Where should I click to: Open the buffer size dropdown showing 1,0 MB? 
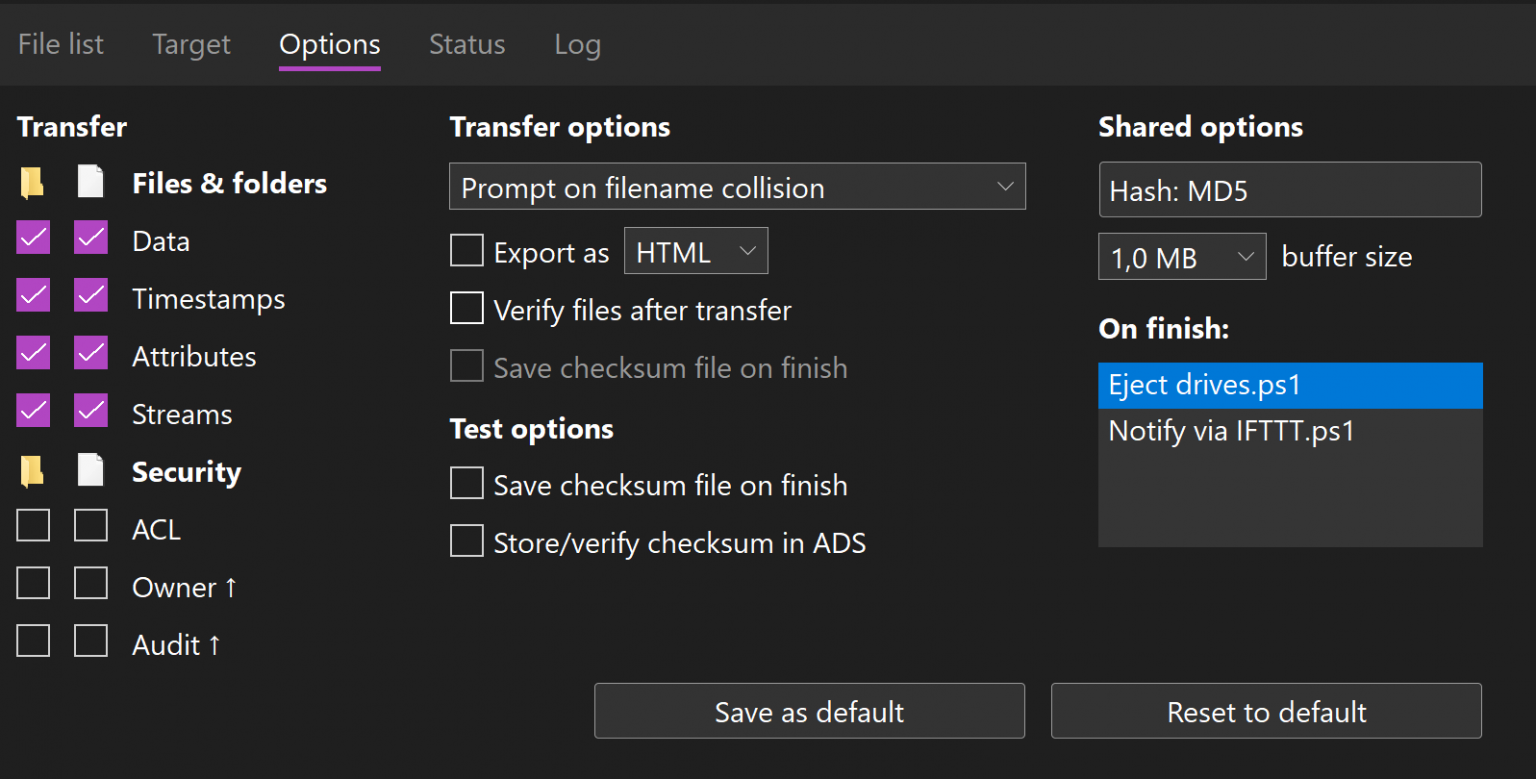point(1182,257)
